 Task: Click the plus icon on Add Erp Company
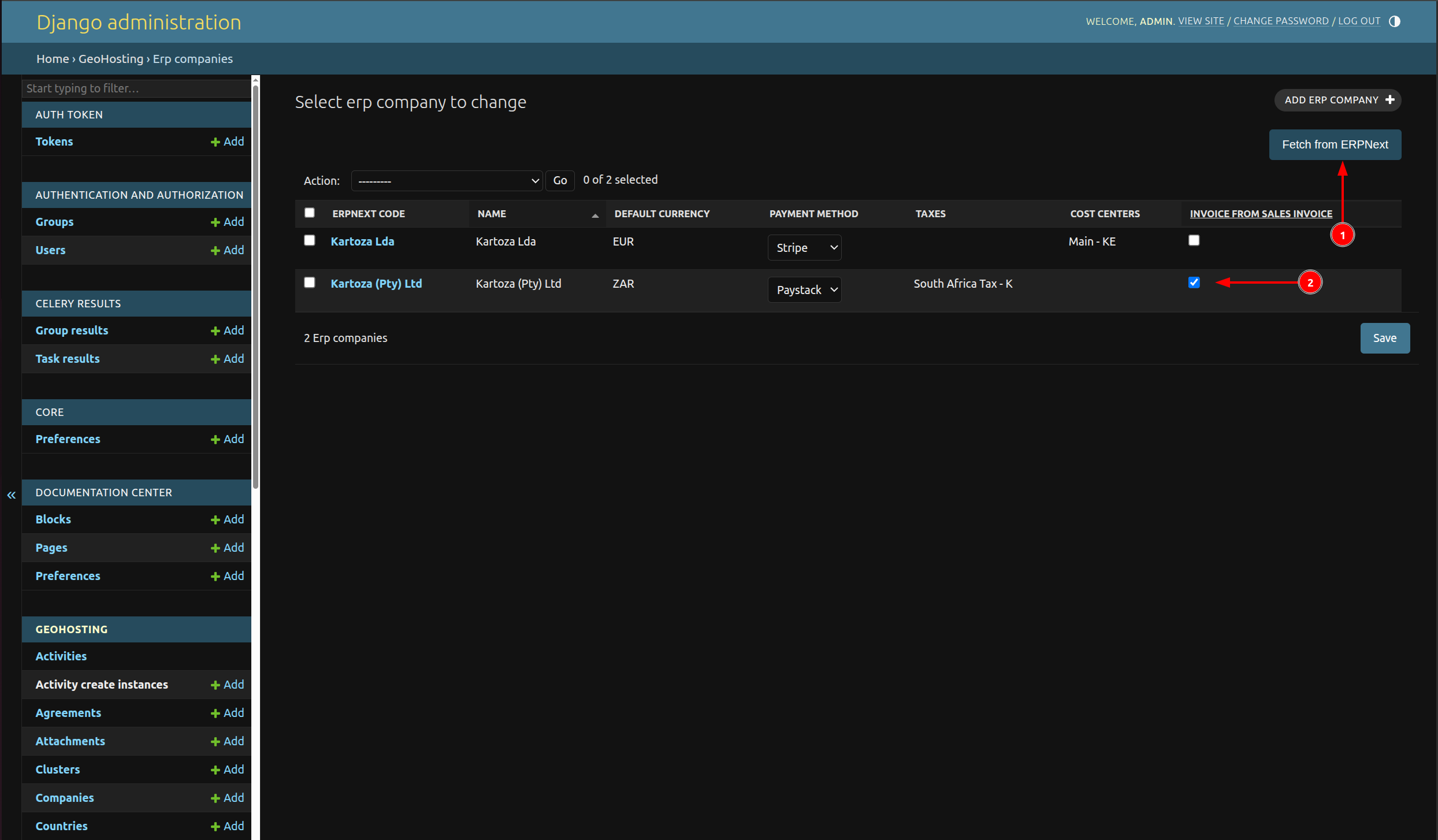coord(1390,100)
